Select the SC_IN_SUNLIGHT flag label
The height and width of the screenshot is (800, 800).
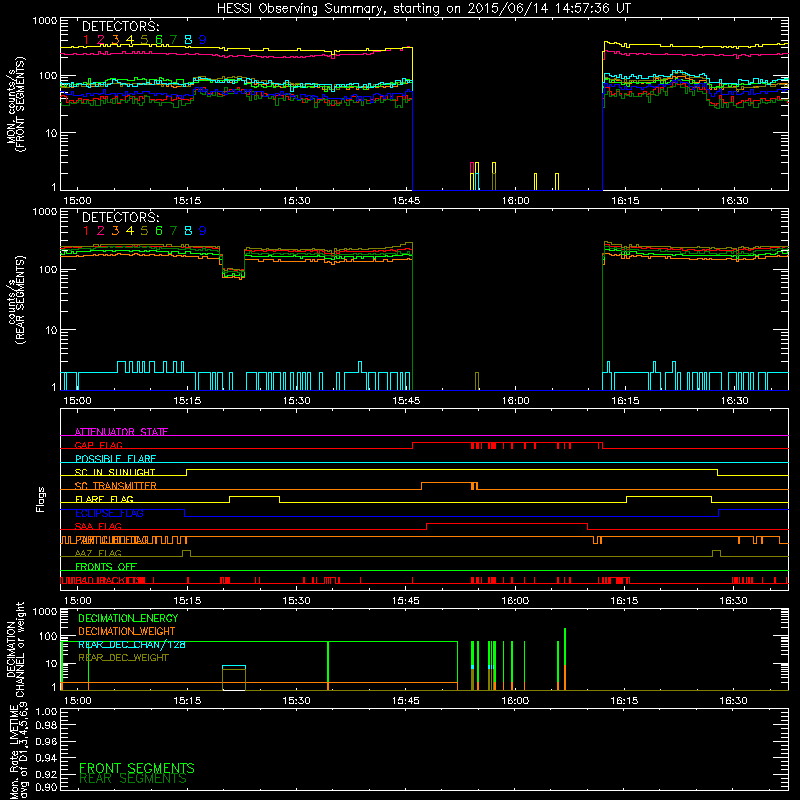point(115,472)
